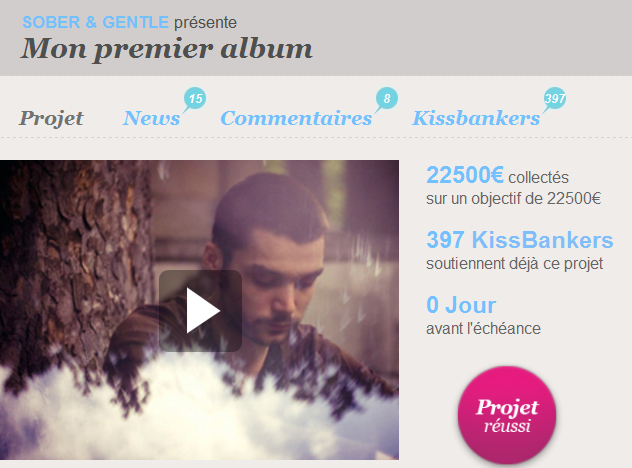Click the soutiennent déjà ce projet text
This screenshot has height=468, width=632.
(515, 264)
